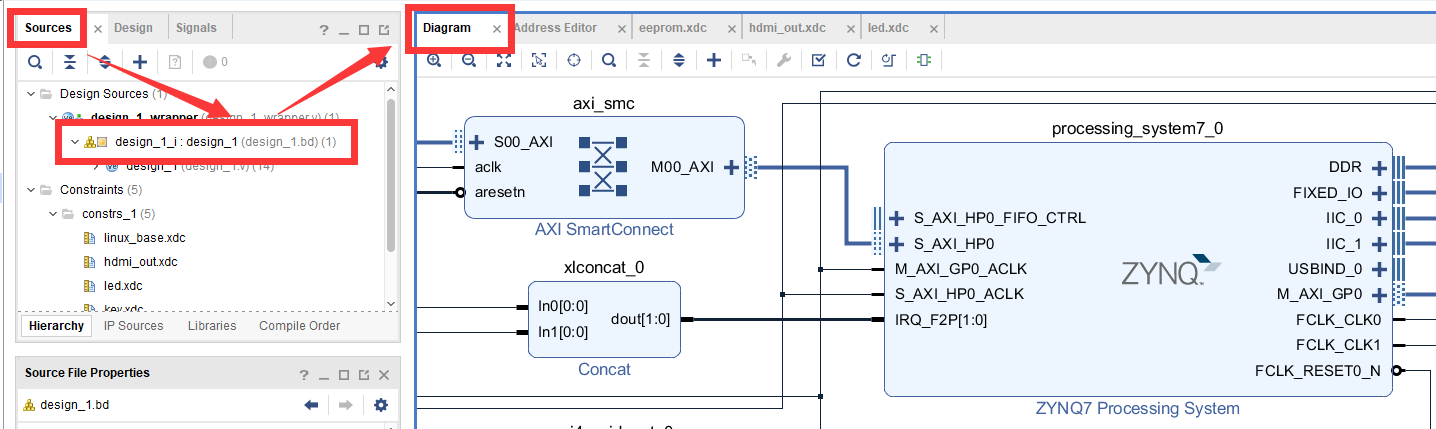Screen dimensions: 1436x429
Task: Expand the S00_AXI port on axi_smc
Action: [477, 142]
